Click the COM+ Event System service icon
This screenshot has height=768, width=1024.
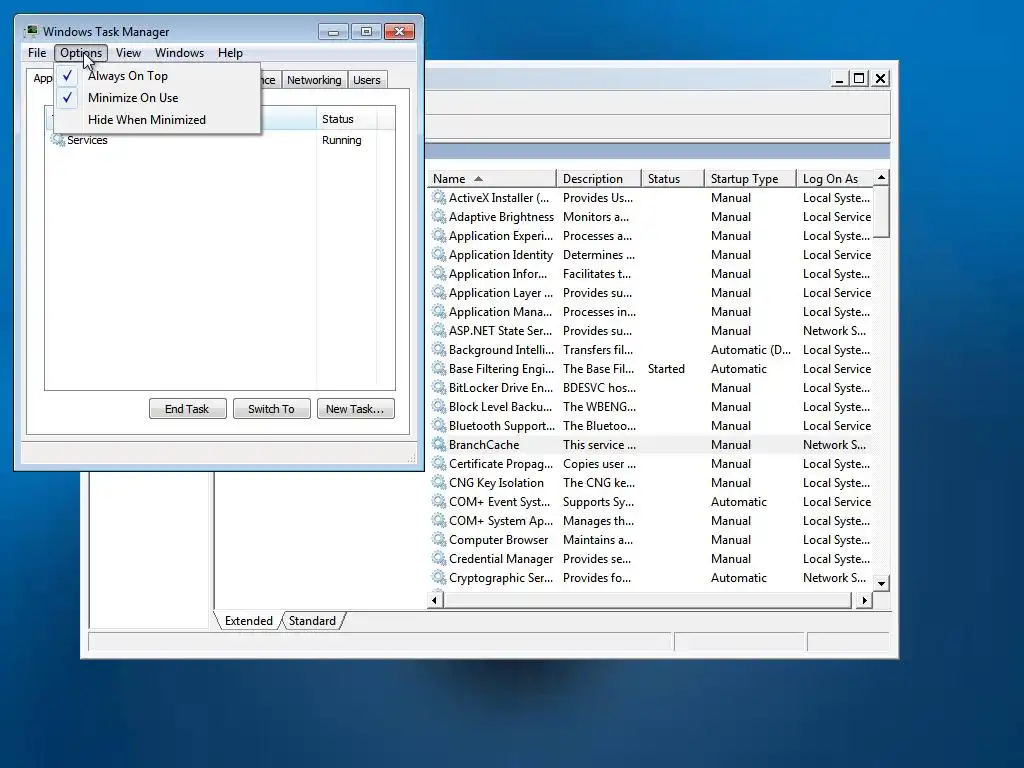pyautogui.click(x=439, y=501)
